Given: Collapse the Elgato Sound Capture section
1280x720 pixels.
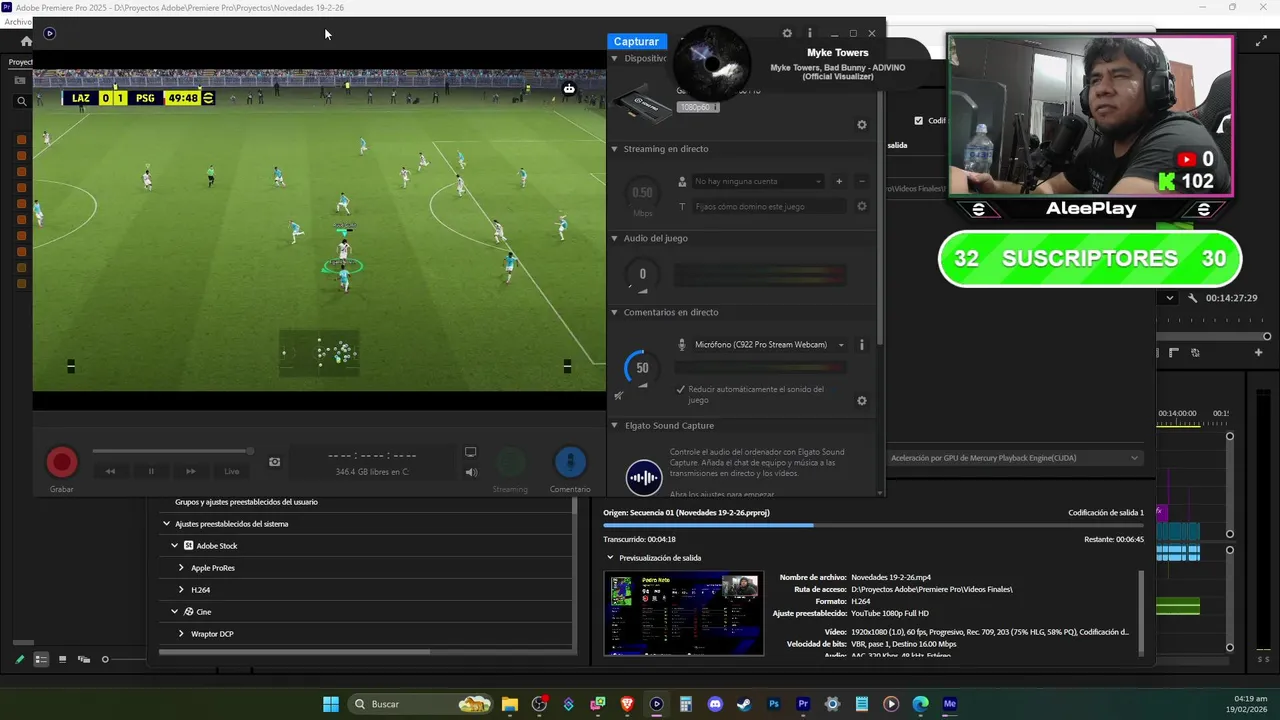Looking at the screenshot, I should tap(615, 425).
